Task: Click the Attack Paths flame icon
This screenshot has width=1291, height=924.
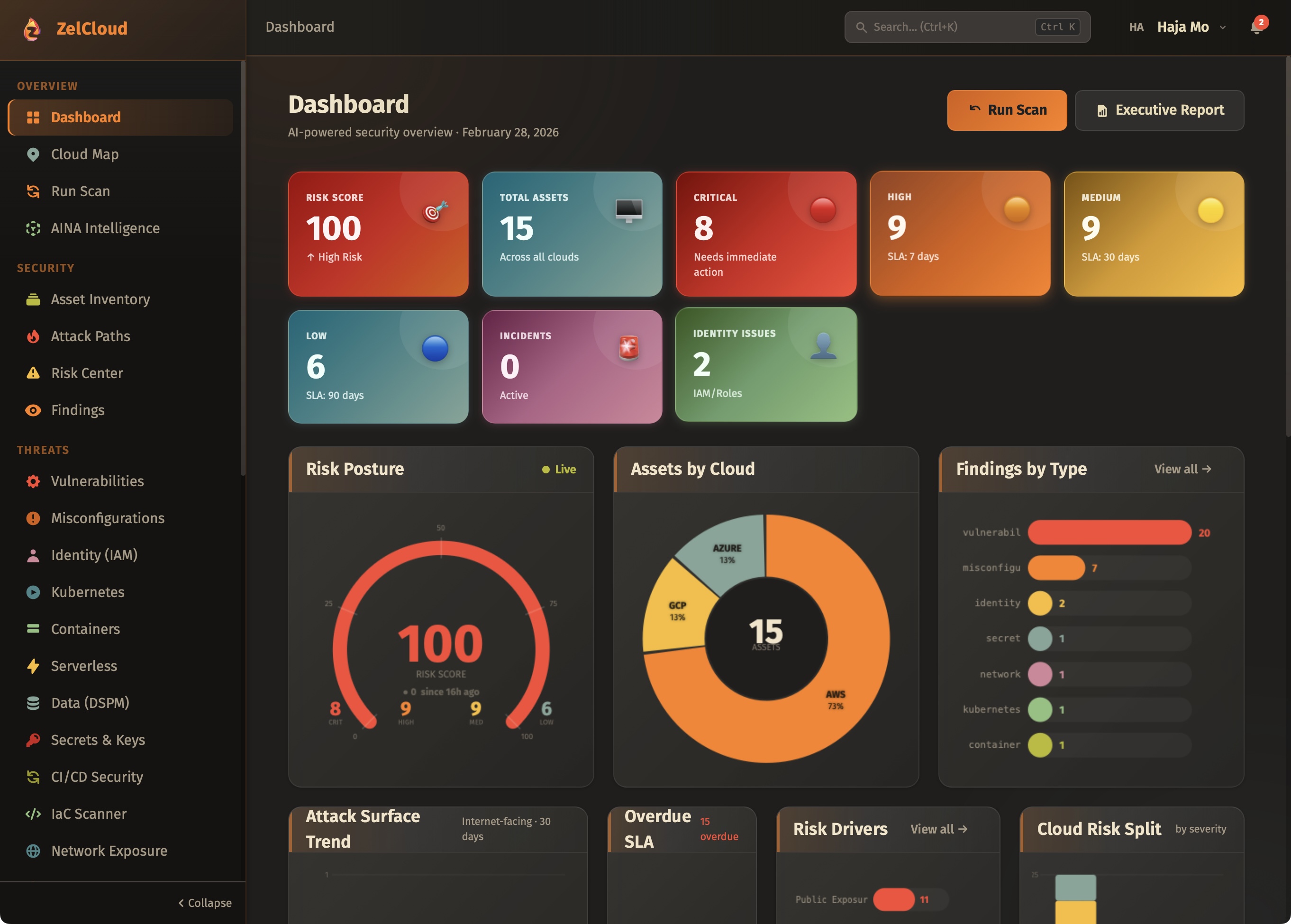Action: (33, 336)
